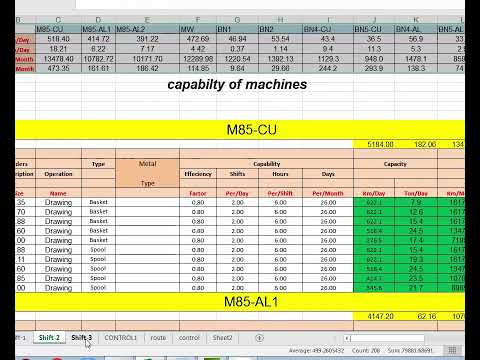The width and height of the screenshot is (480, 360).
Task: Select the green Ton/Day cell 12.6
Action: [416, 212]
